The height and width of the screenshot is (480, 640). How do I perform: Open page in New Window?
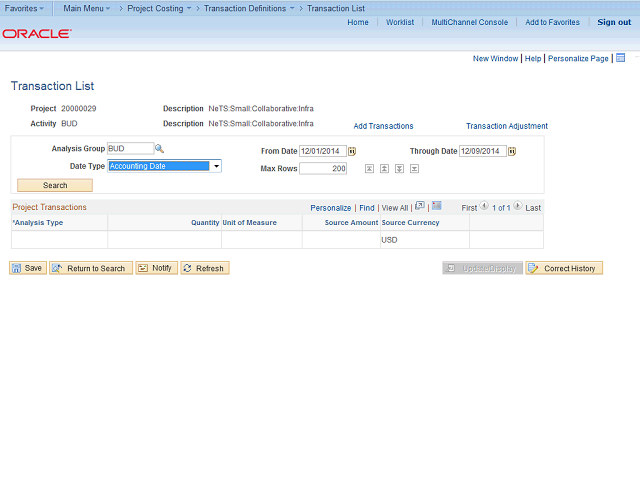coord(496,58)
